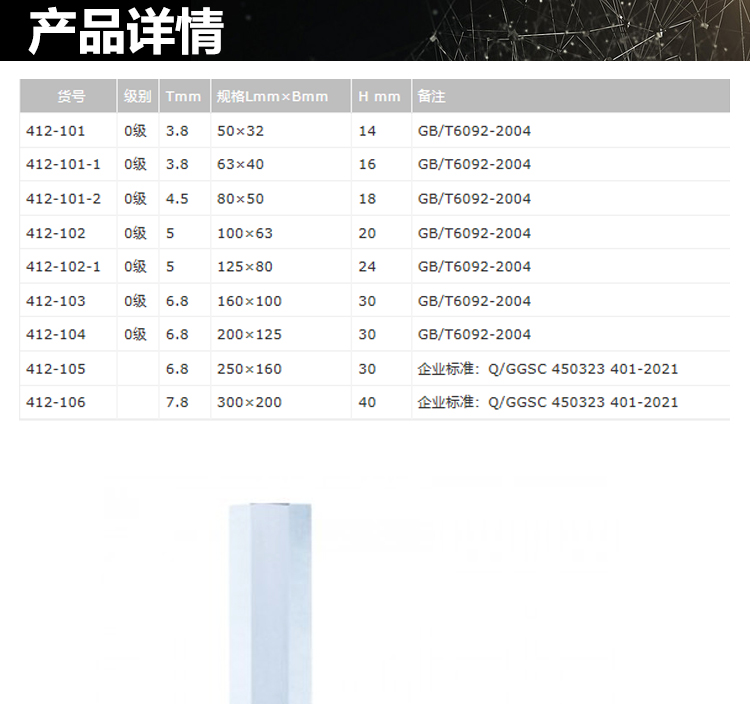This screenshot has width=750, height=704.
Task: Select item number 412-106
Action: click(x=55, y=402)
